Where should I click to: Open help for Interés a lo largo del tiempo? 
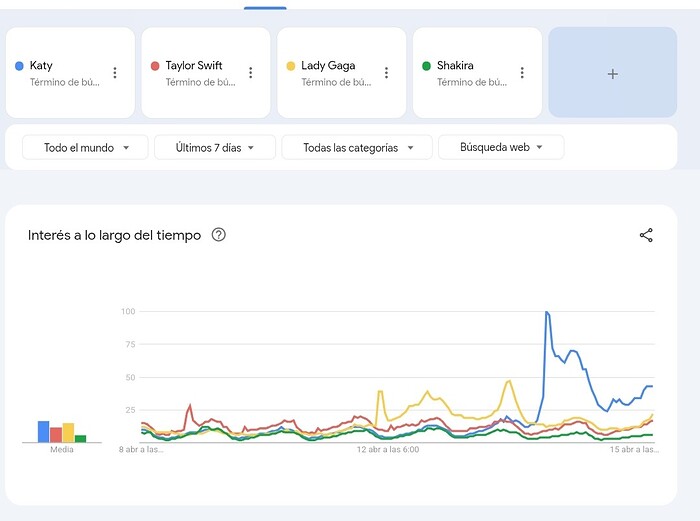218,234
